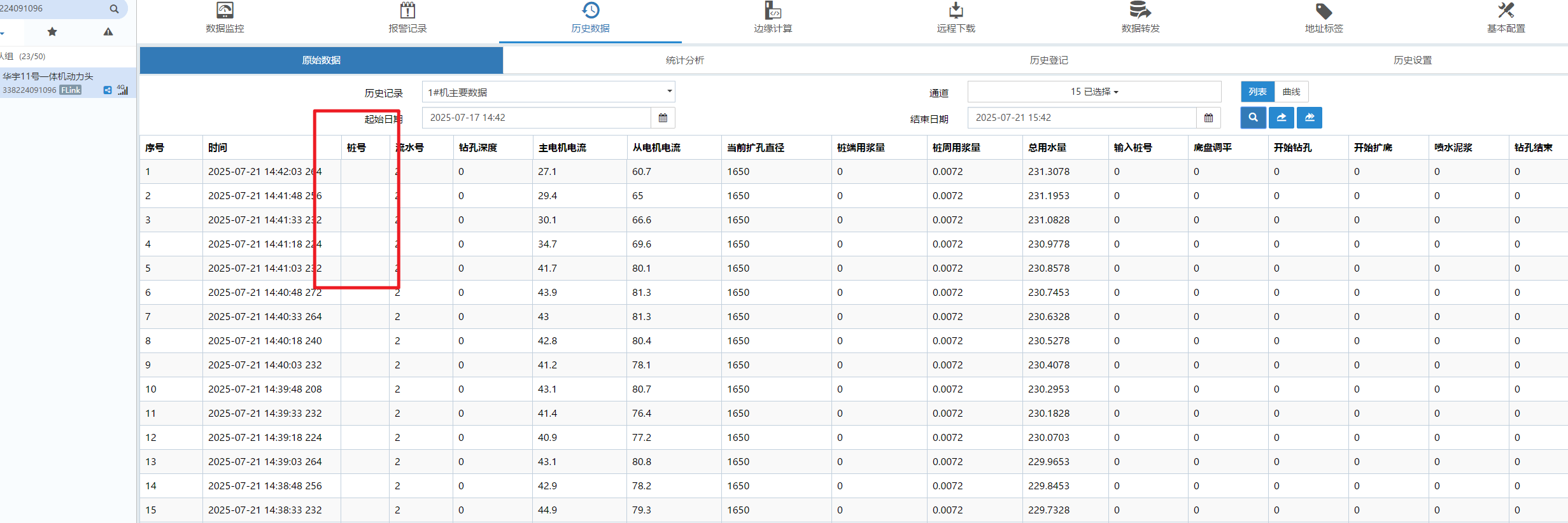Switch to the 历史设置 tab
Image resolution: width=1568 pixels, height=523 pixels.
(x=1412, y=60)
